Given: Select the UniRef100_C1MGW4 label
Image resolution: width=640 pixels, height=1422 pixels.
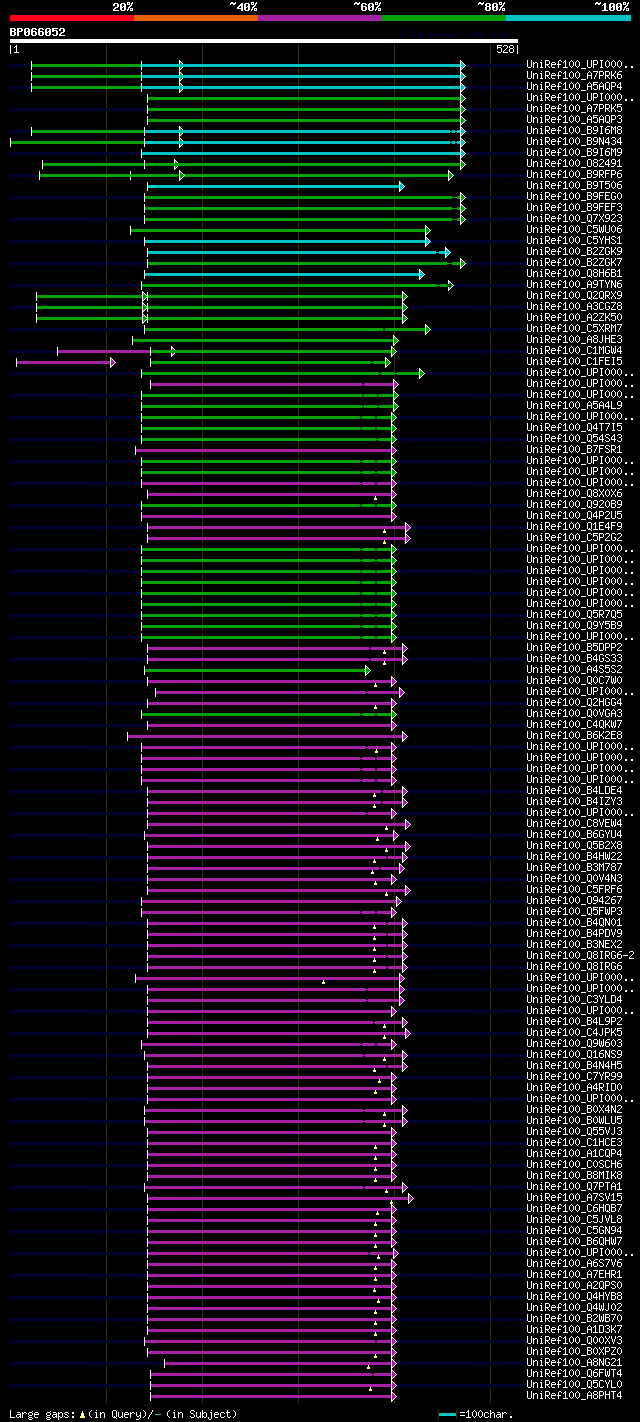Looking at the screenshot, I should coord(574,350).
